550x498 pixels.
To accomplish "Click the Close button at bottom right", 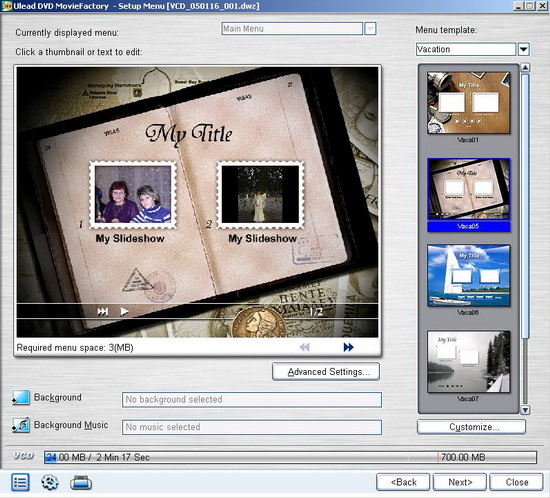I will pyautogui.click(x=517, y=482).
